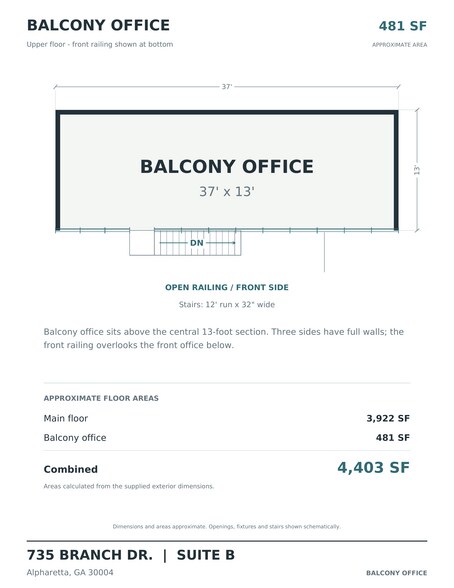Image resolution: width=454 pixels, height=588 pixels.
Task: Click the APPROXIMATE FLOOR AREAS heading
Action: [x=101, y=398]
